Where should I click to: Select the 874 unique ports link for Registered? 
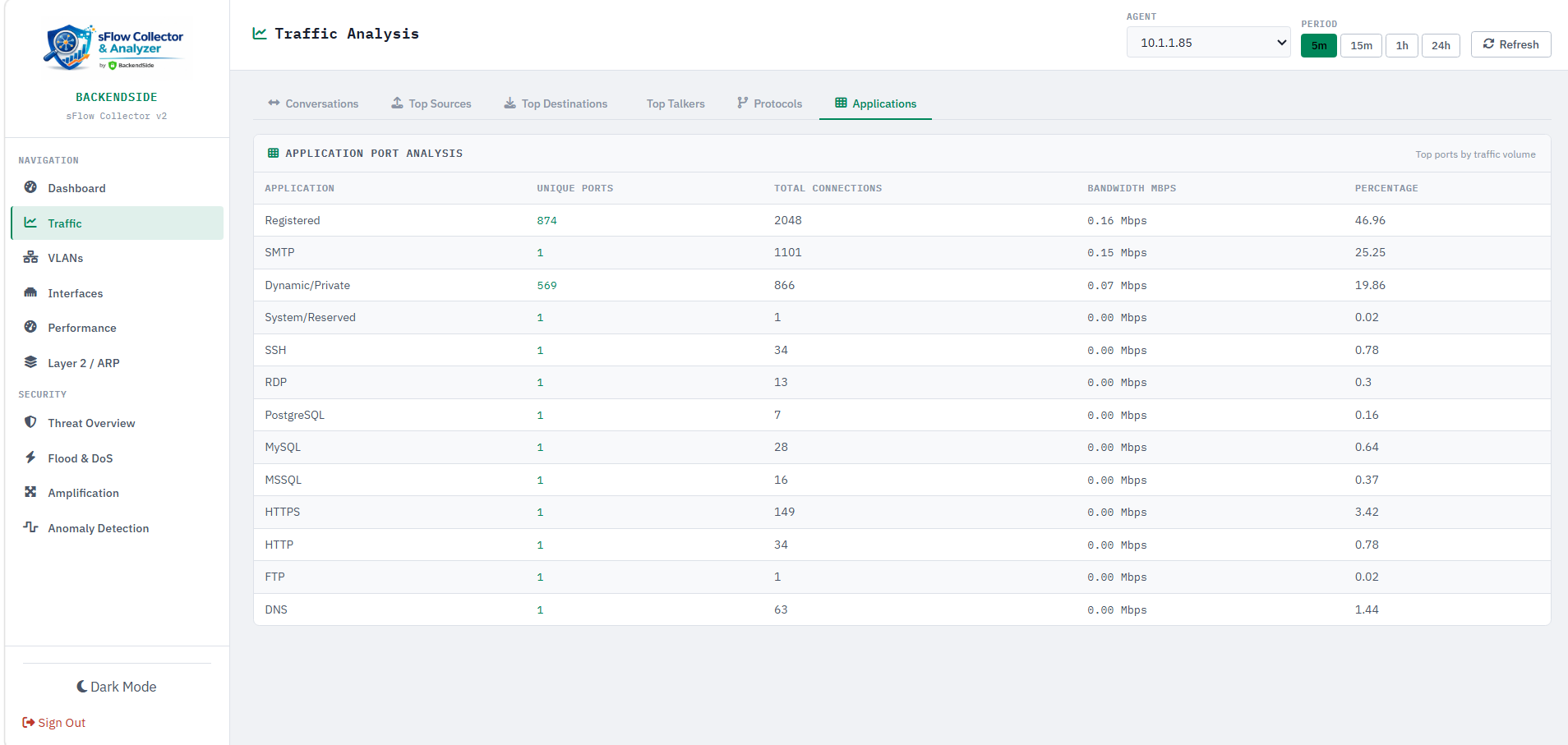547,220
